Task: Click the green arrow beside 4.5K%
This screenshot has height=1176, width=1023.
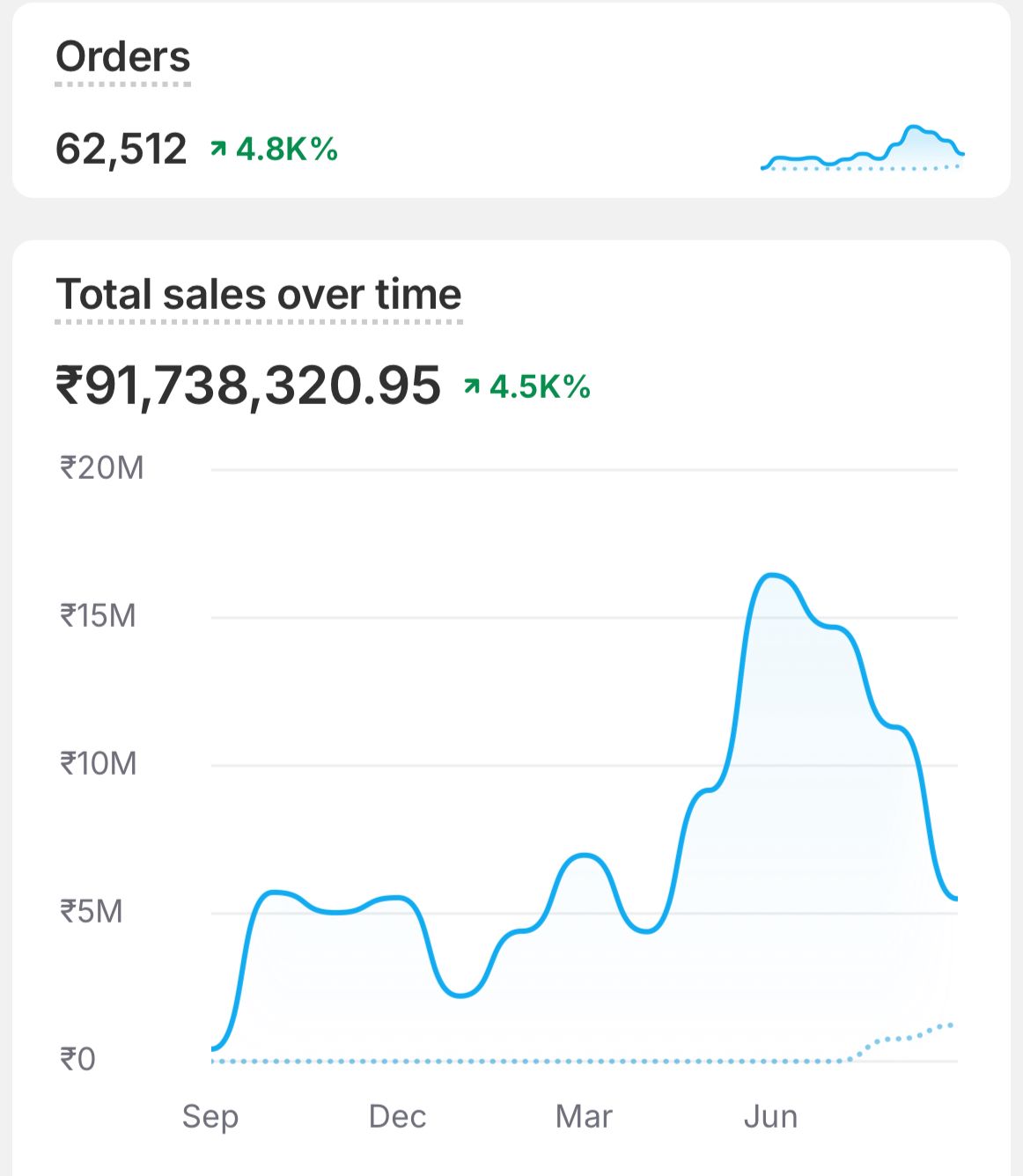Action: [x=472, y=386]
